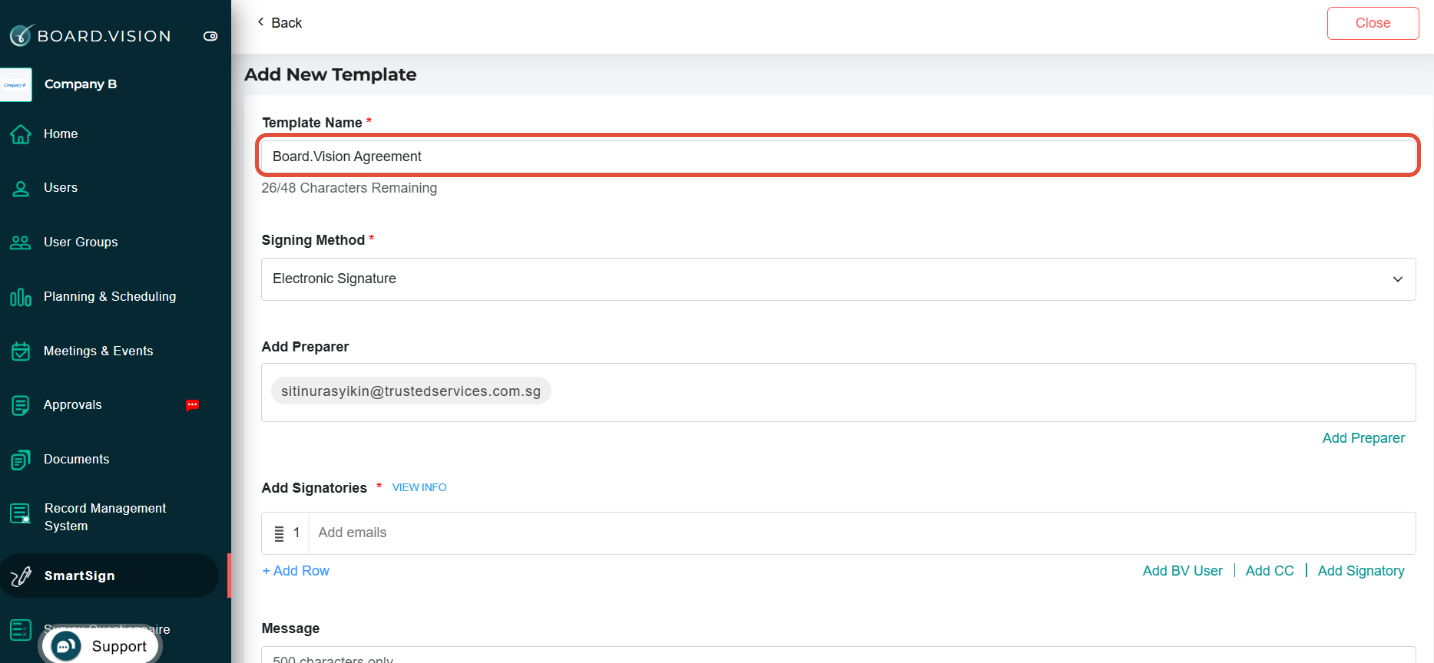Select Company B in the sidebar

(80, 84)
